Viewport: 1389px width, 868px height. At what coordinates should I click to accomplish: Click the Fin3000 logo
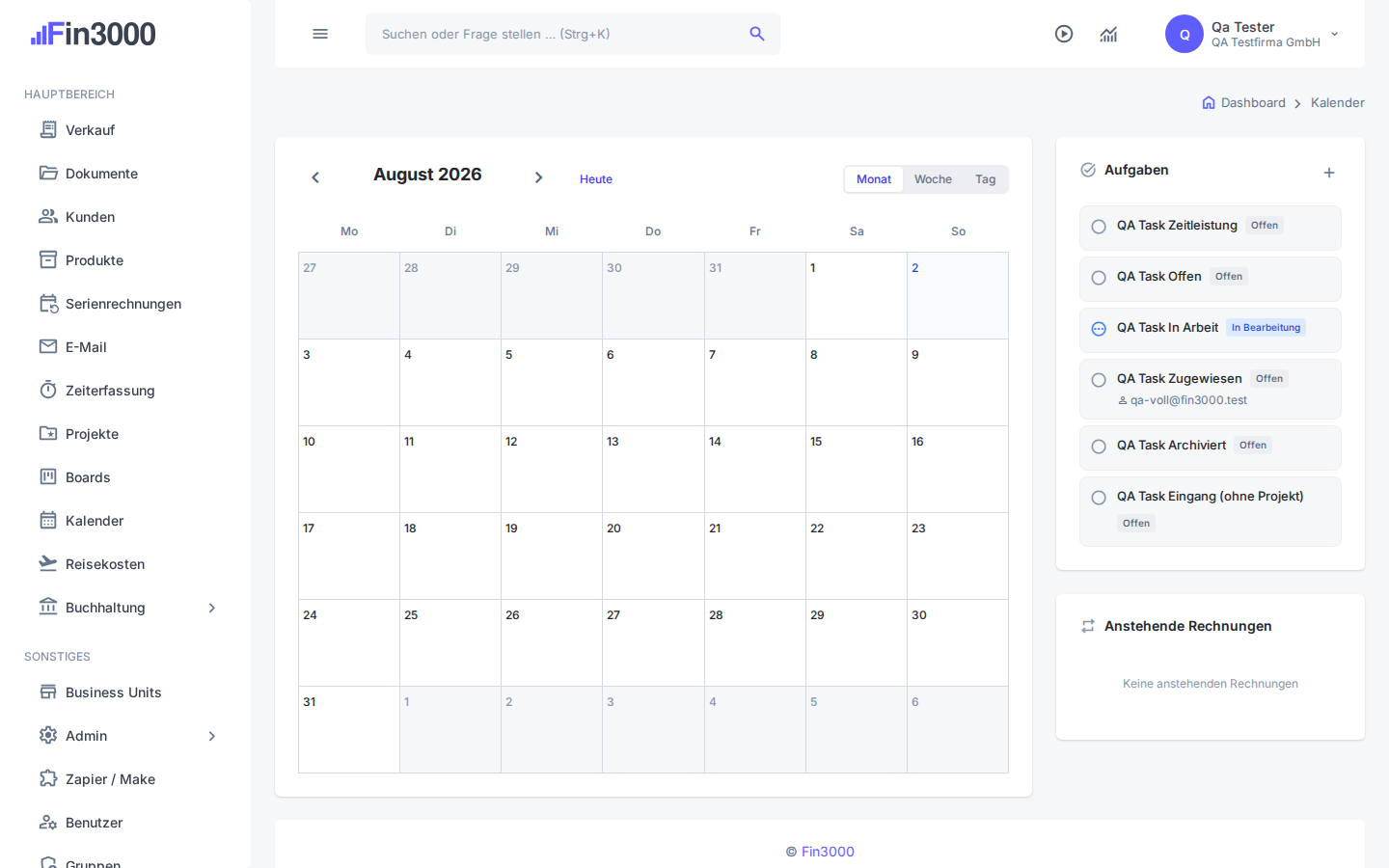pyautogui.click(x=94, y=34)
